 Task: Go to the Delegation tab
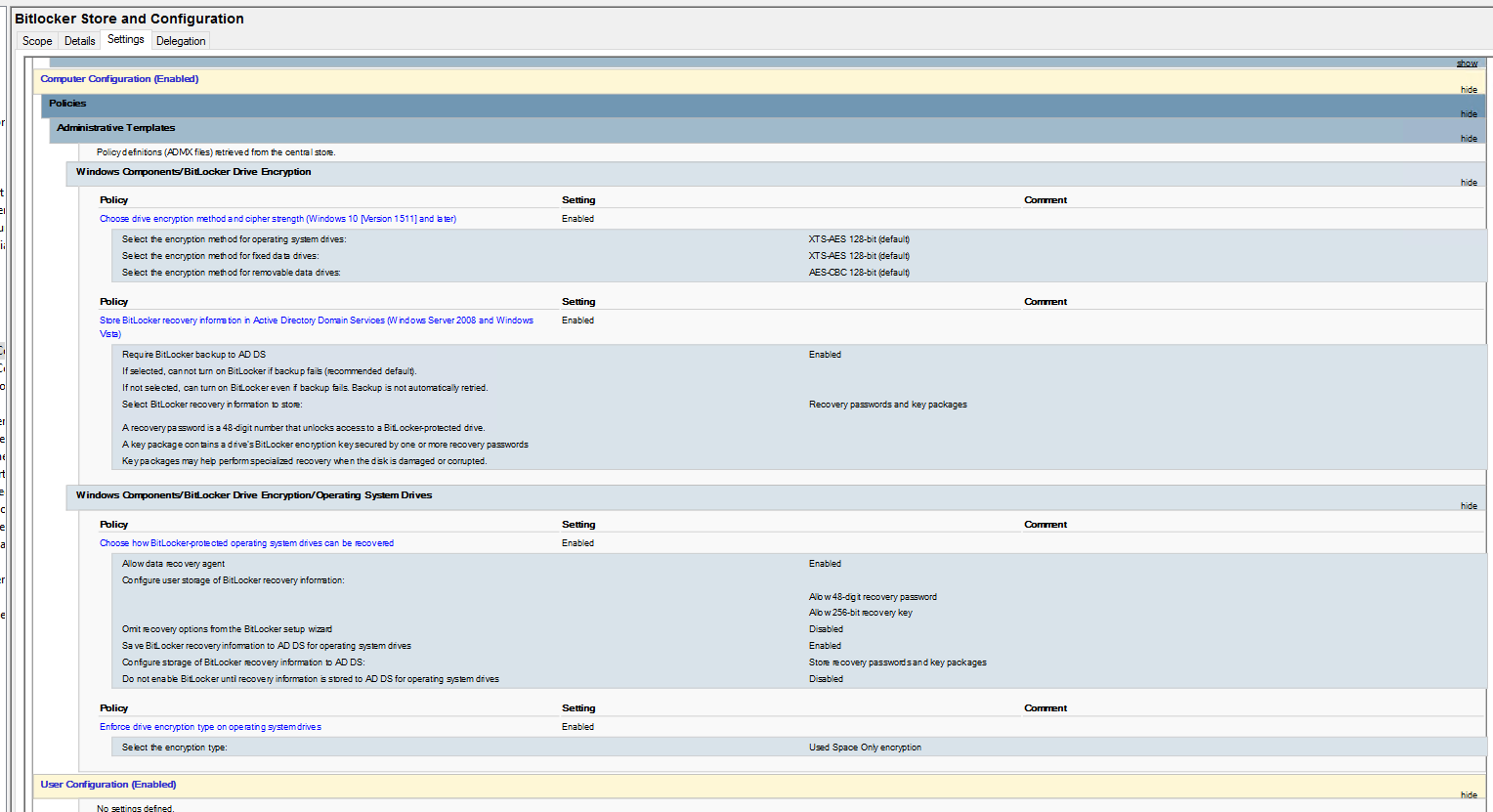(x=181, y=41)
